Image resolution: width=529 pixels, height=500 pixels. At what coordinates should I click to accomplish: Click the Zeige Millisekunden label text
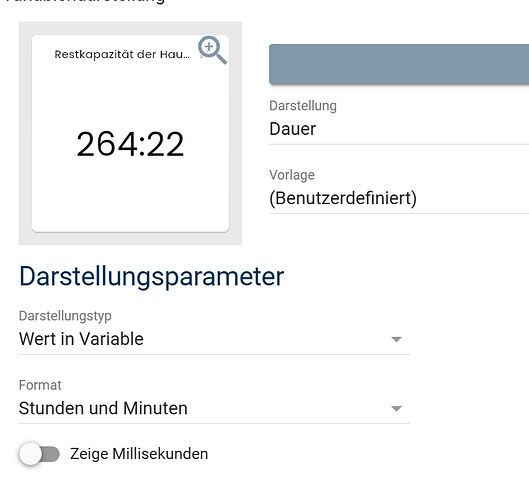coord(139,454)
